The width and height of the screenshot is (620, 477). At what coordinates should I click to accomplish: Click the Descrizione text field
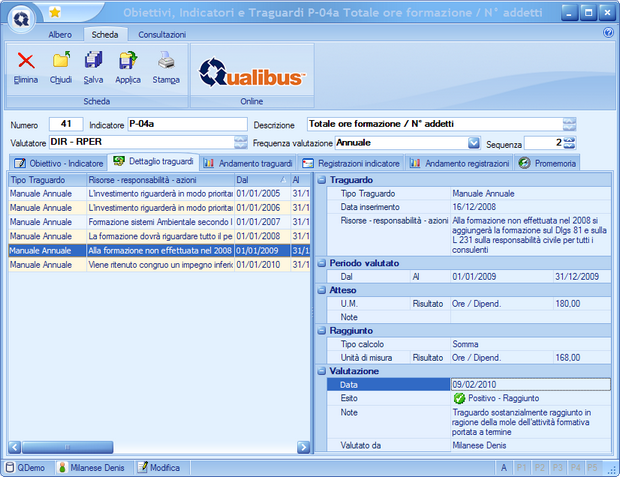point(433,124)
